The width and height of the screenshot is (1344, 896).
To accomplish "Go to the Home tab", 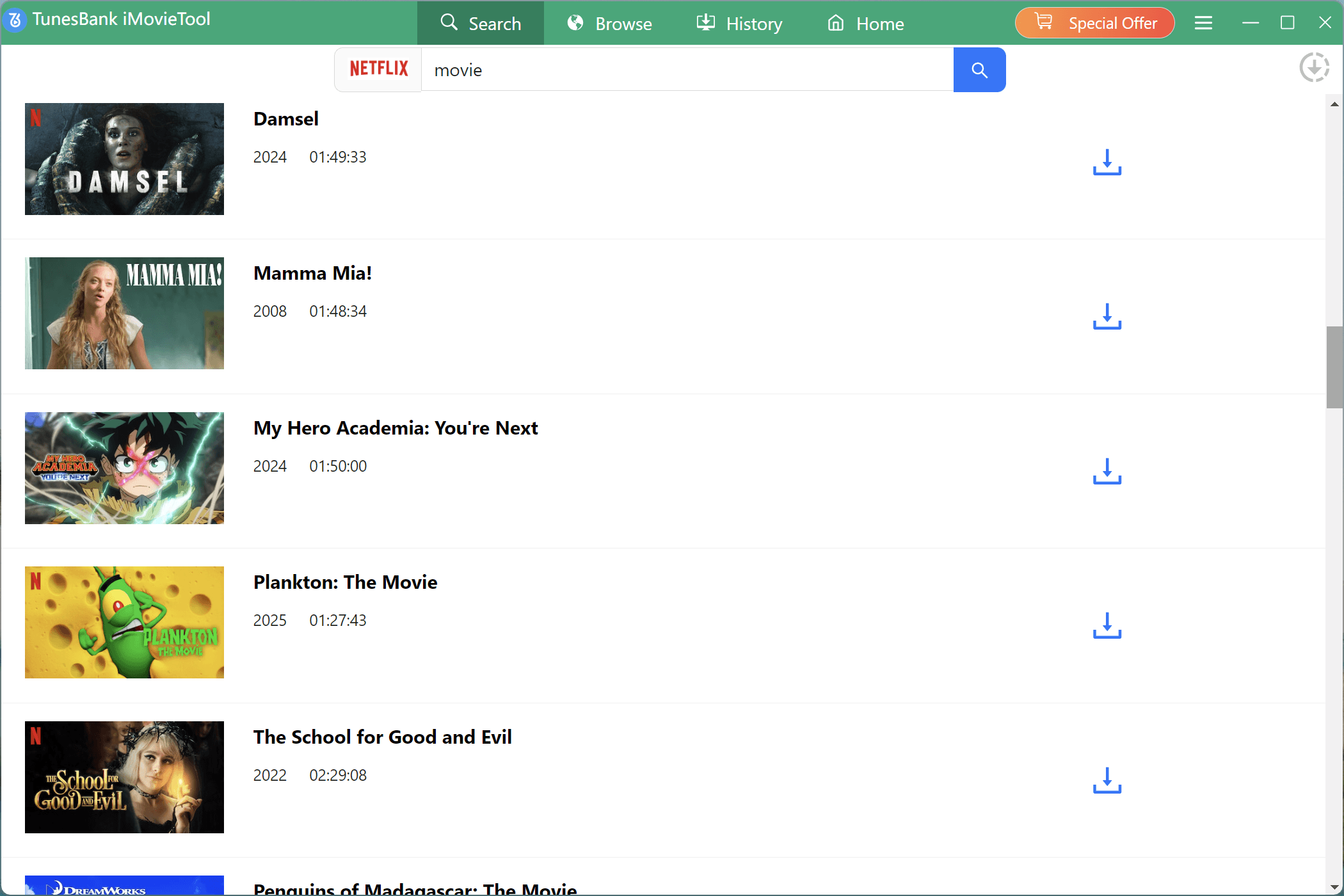I will coord(865,24).
